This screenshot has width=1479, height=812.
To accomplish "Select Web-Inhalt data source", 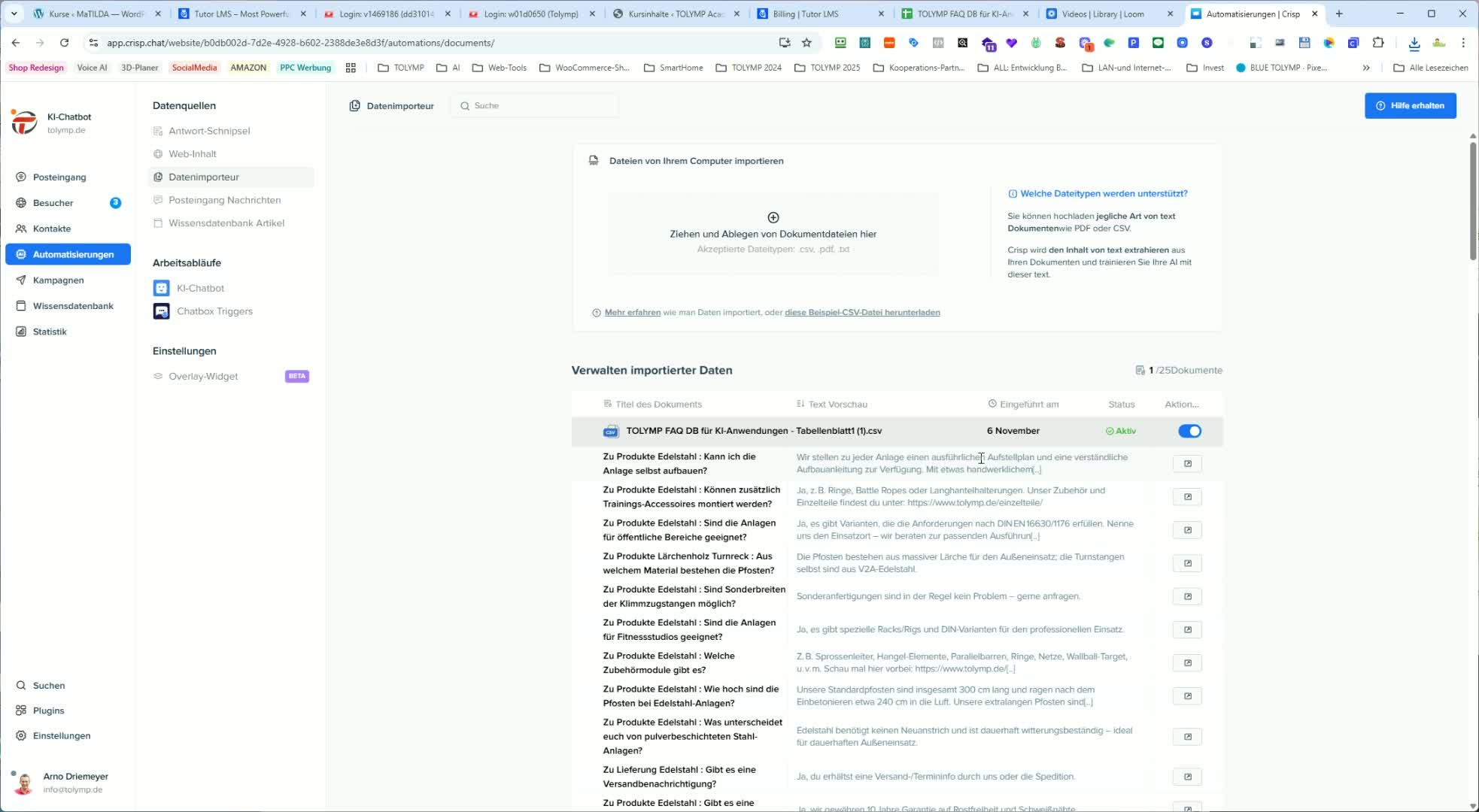I will click(x=193, y=153).
